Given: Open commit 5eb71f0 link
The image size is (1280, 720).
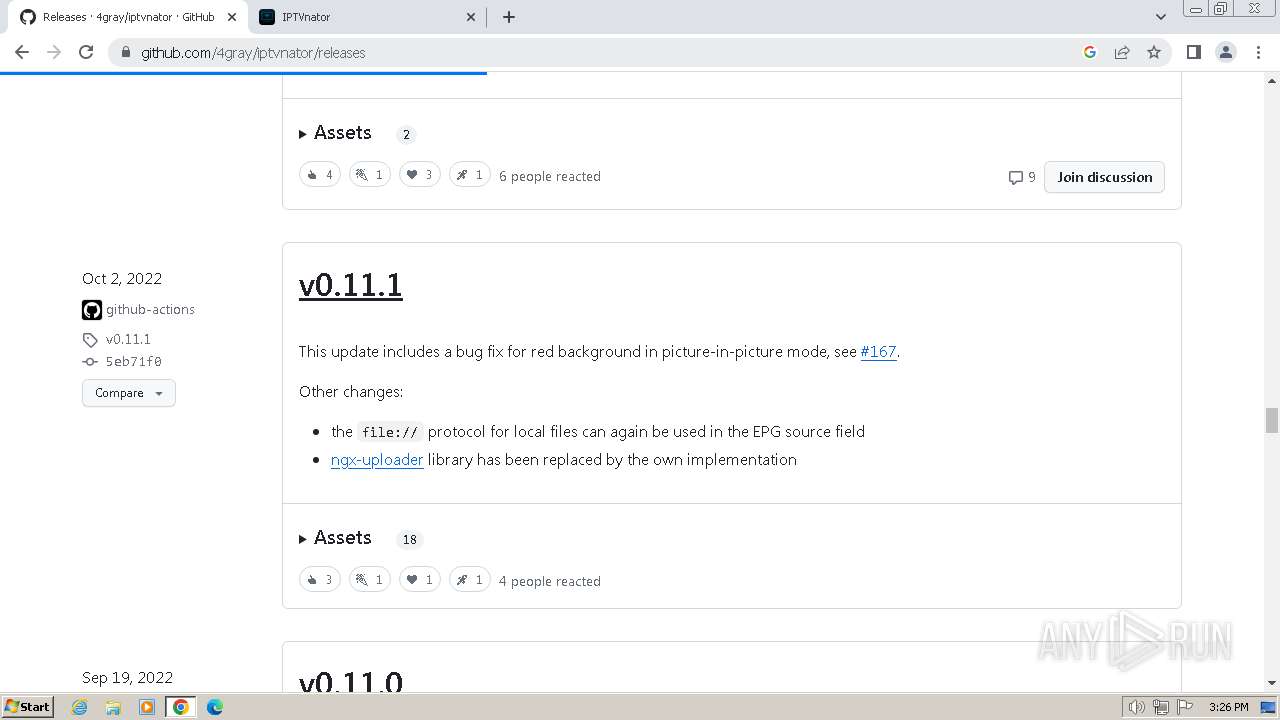Looking at the screenshot, I should (133, 362).
